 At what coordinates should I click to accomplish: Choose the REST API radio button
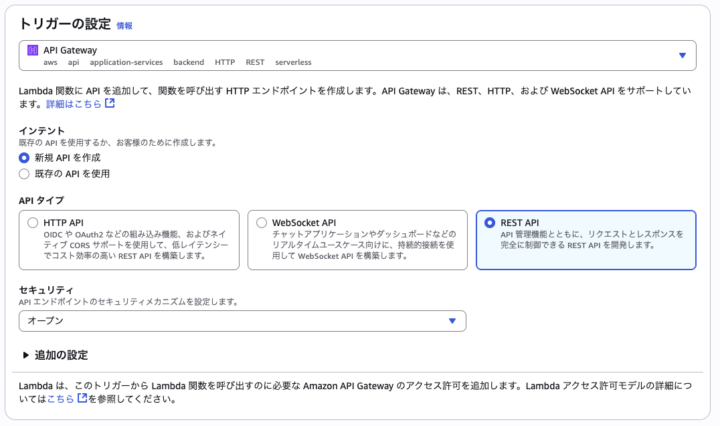pos(490,222)
